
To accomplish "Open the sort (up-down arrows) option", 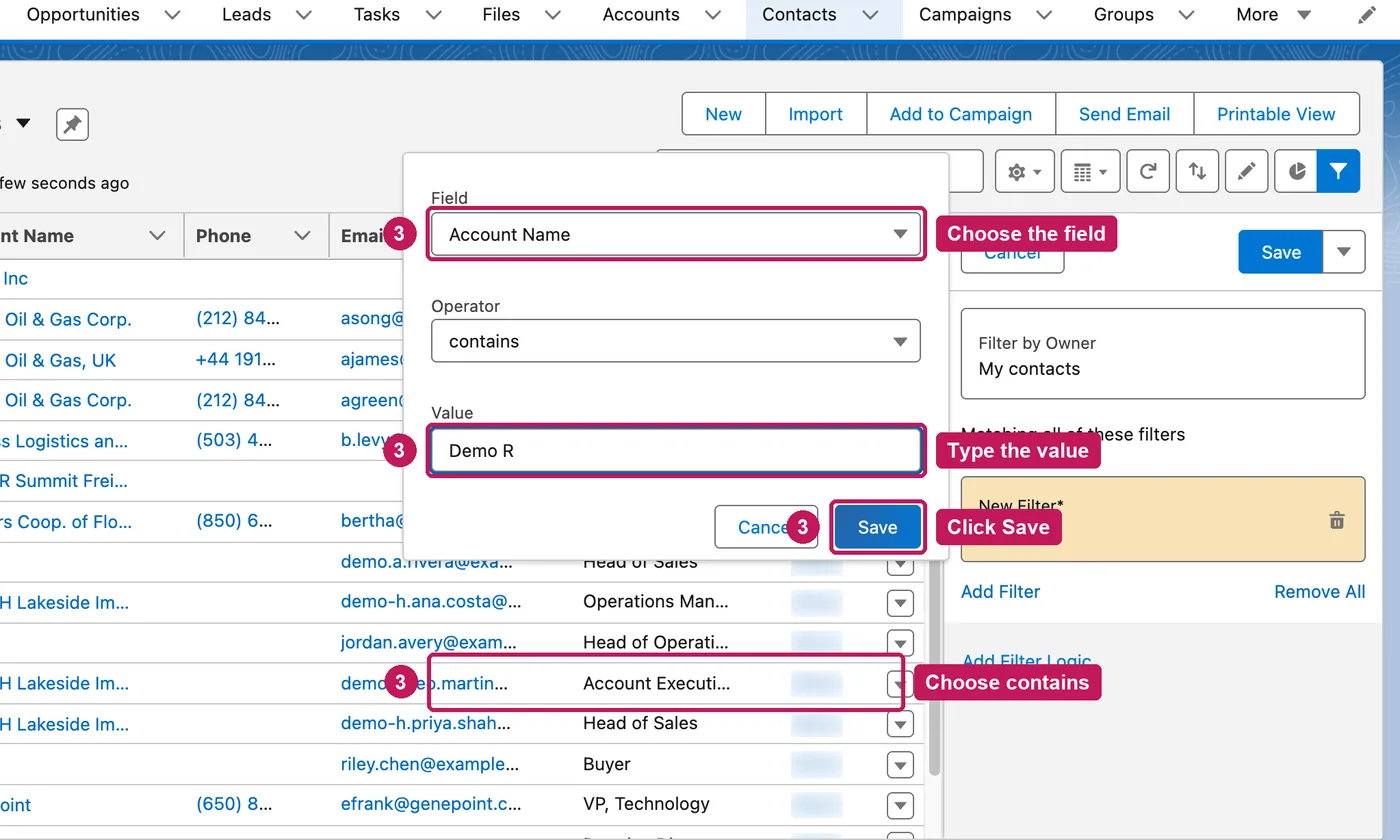I will pyautogui.click(x=1197, y=172).
